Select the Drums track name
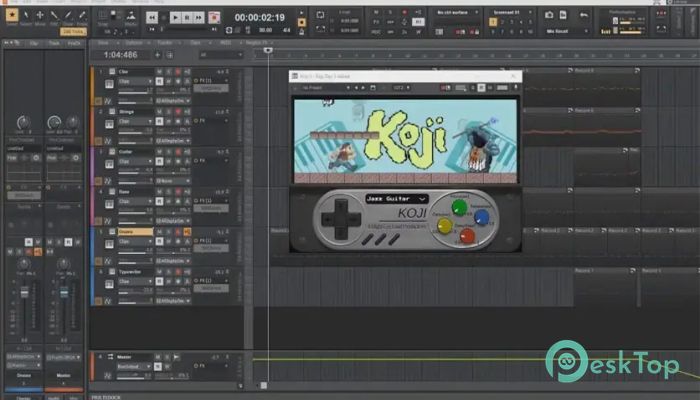The image size is (700, 400). (x=135, y=232)
